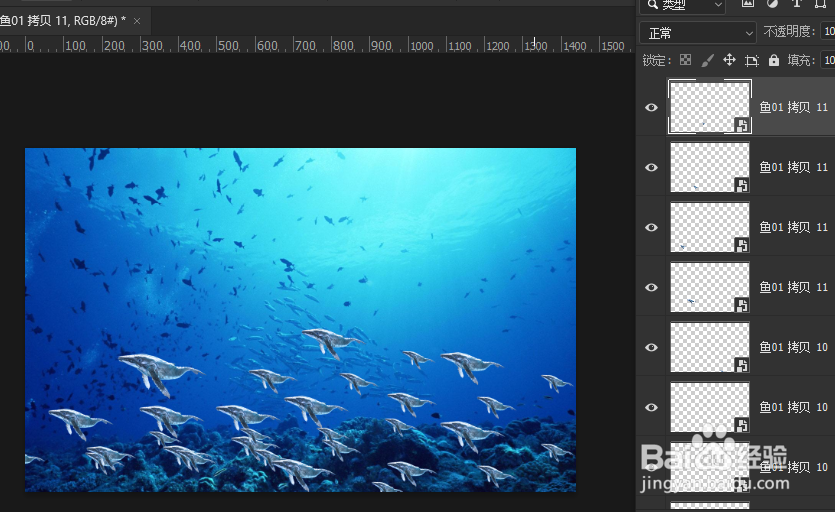Viewport: 835px width, 512px height.
Task: Hide the selected top 鱼01 拷贝 11 layer
Action: (x=651, y=108)
